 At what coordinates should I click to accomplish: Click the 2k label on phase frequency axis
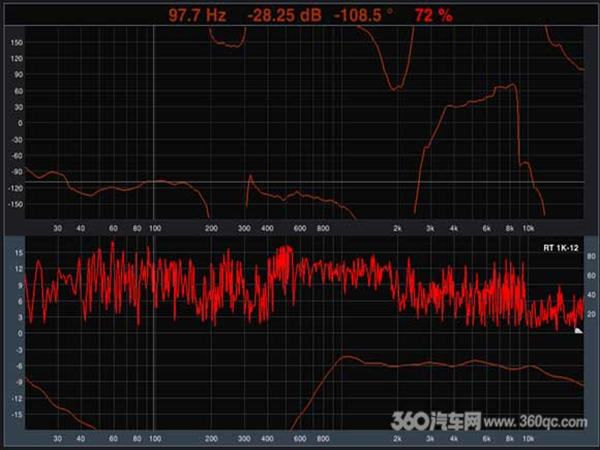coord(397,228)
